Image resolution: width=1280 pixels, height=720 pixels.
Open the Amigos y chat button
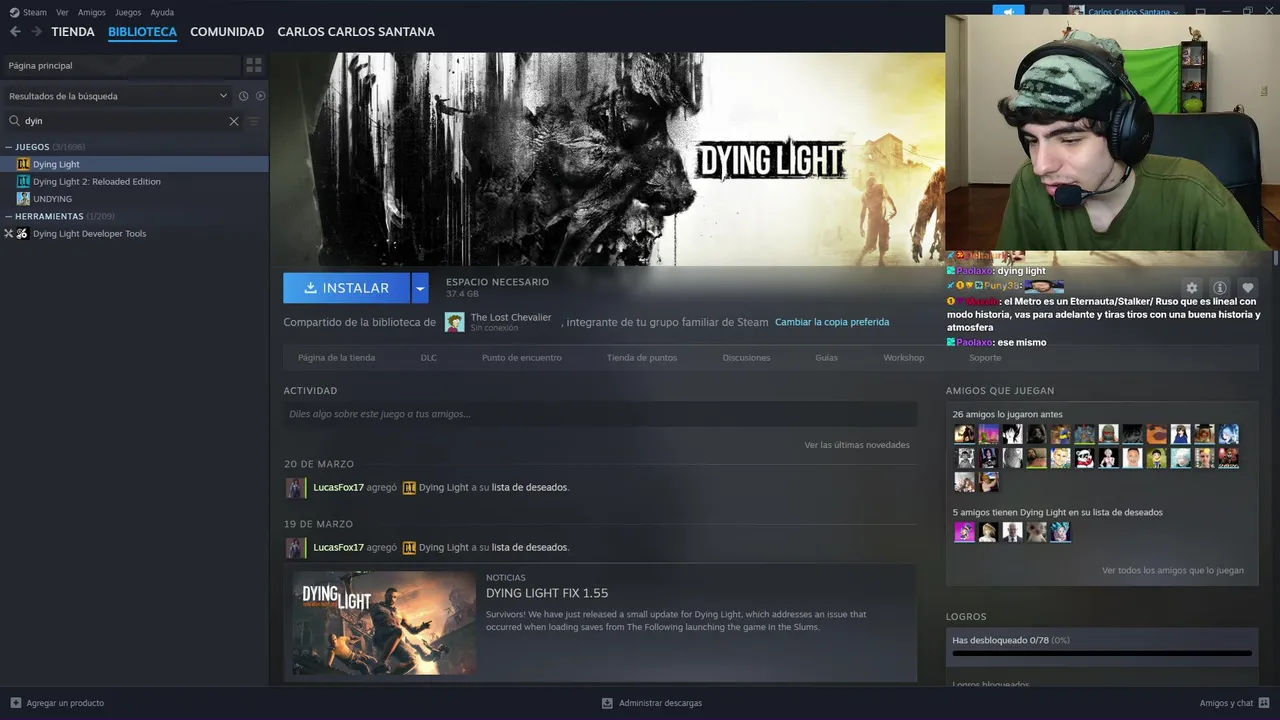(x=1235, y=703)
